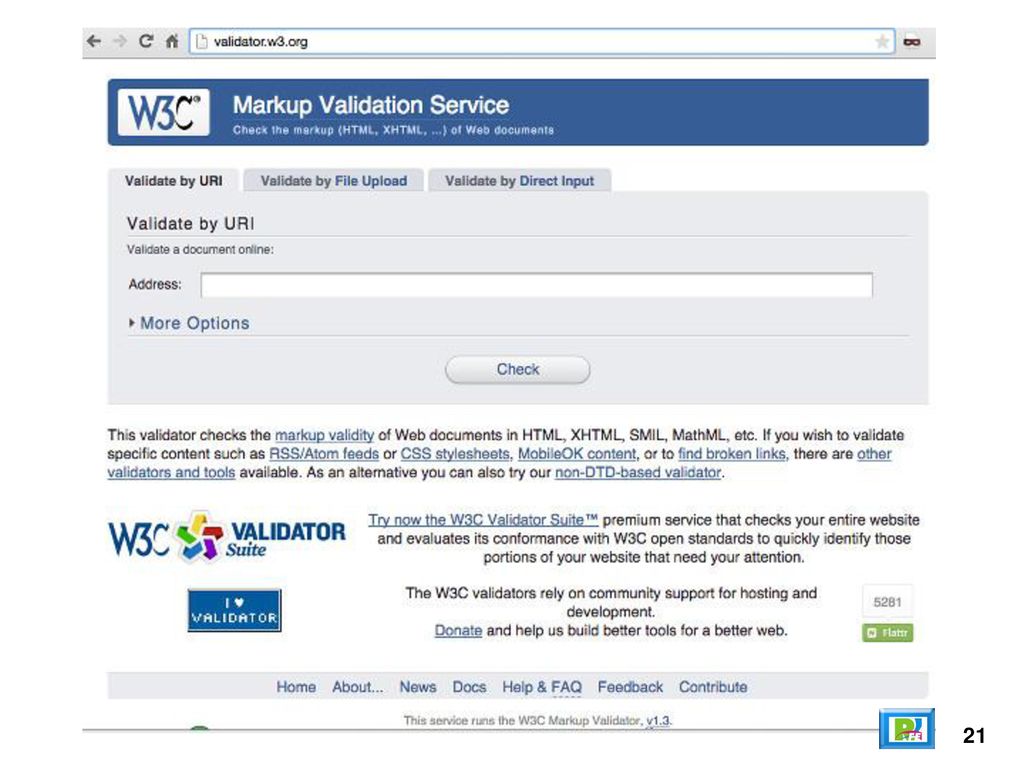Click the W3C Validator Suite logo
1024x768 pixels.
pyautogui.click(x=227, y=537)
